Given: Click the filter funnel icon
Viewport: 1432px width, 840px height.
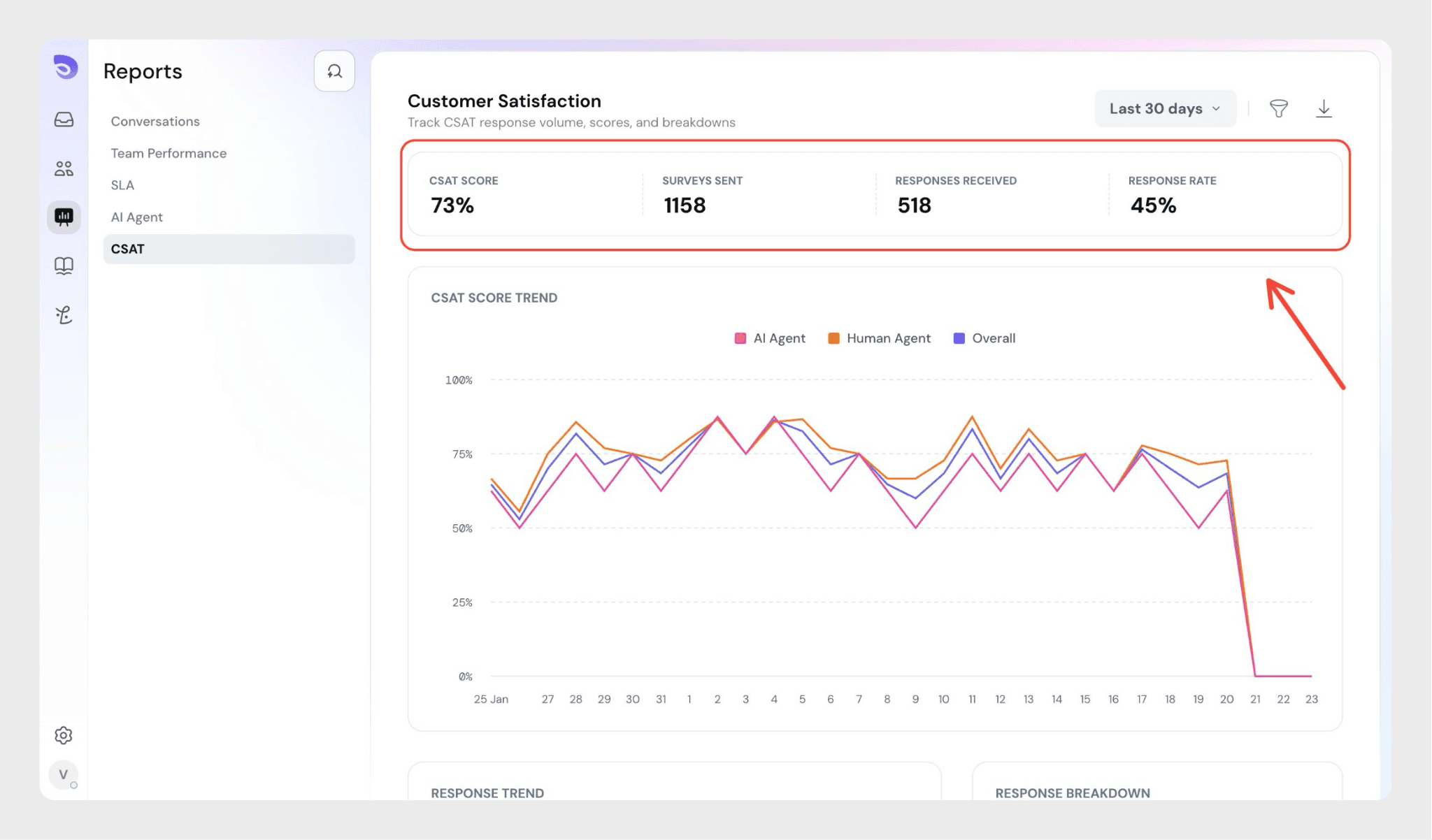Looking at the screenshot, I should click(1278, 108).
